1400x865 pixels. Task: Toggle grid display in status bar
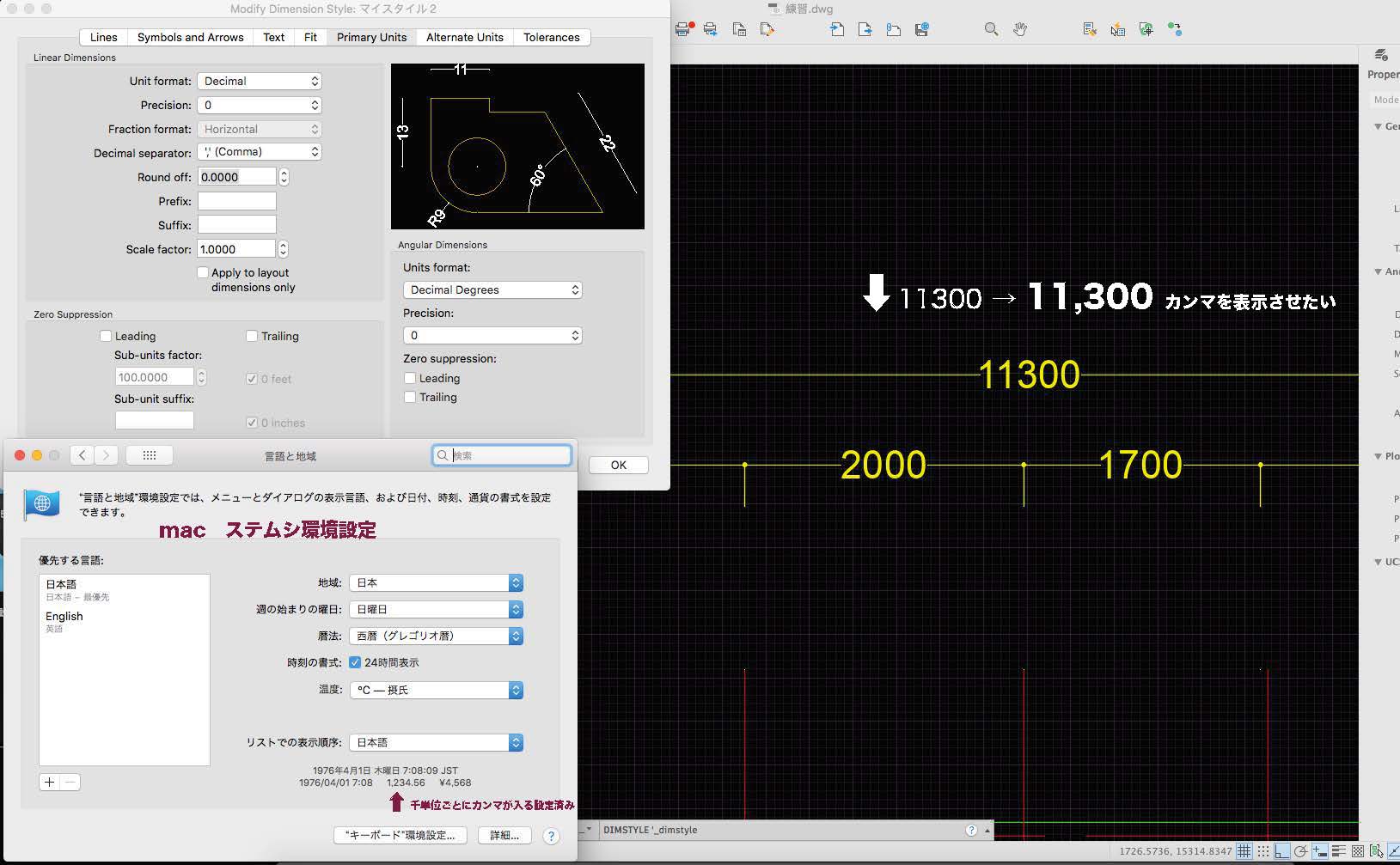(1244, 851)
